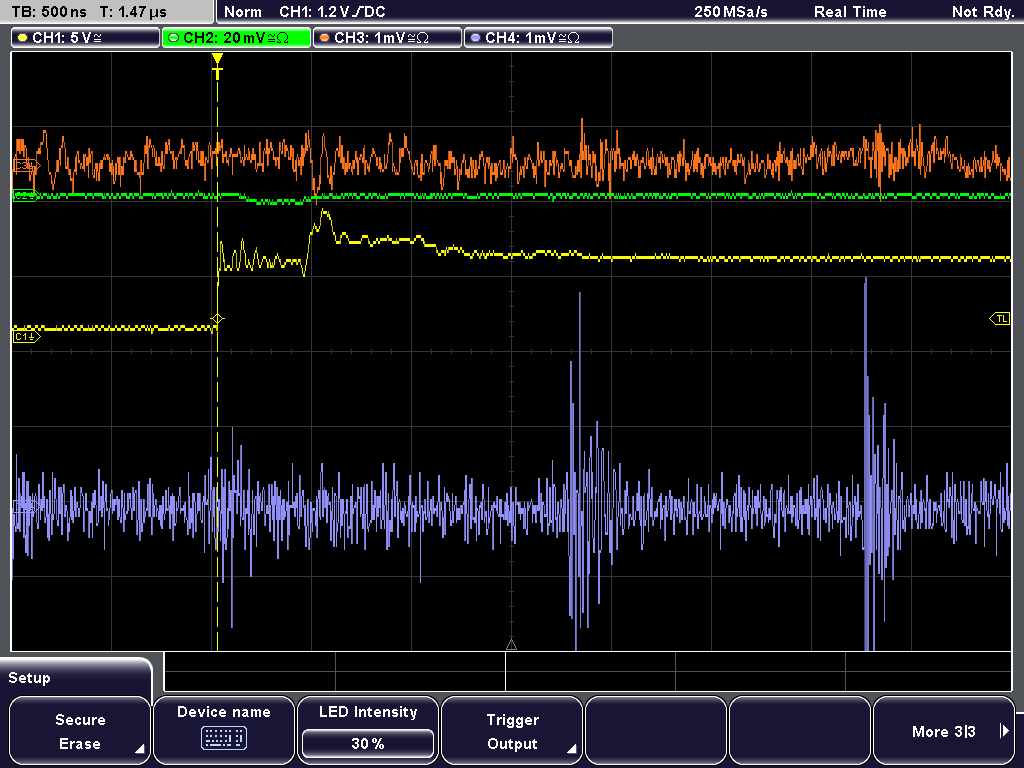Select the CH4 1mV channel tab

point(538,38)
